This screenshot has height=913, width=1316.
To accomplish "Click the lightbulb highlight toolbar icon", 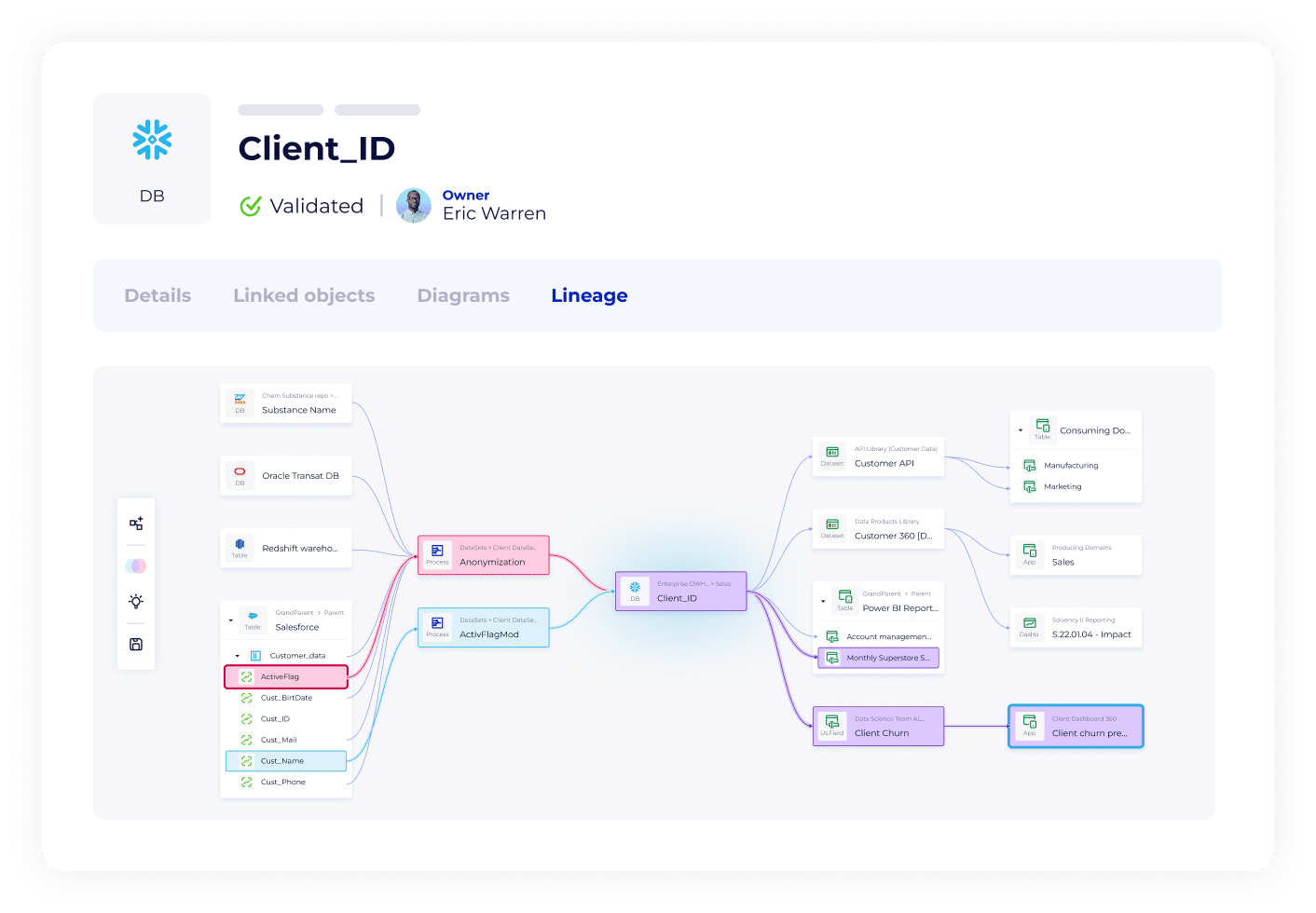I will [x=136, y=601].
